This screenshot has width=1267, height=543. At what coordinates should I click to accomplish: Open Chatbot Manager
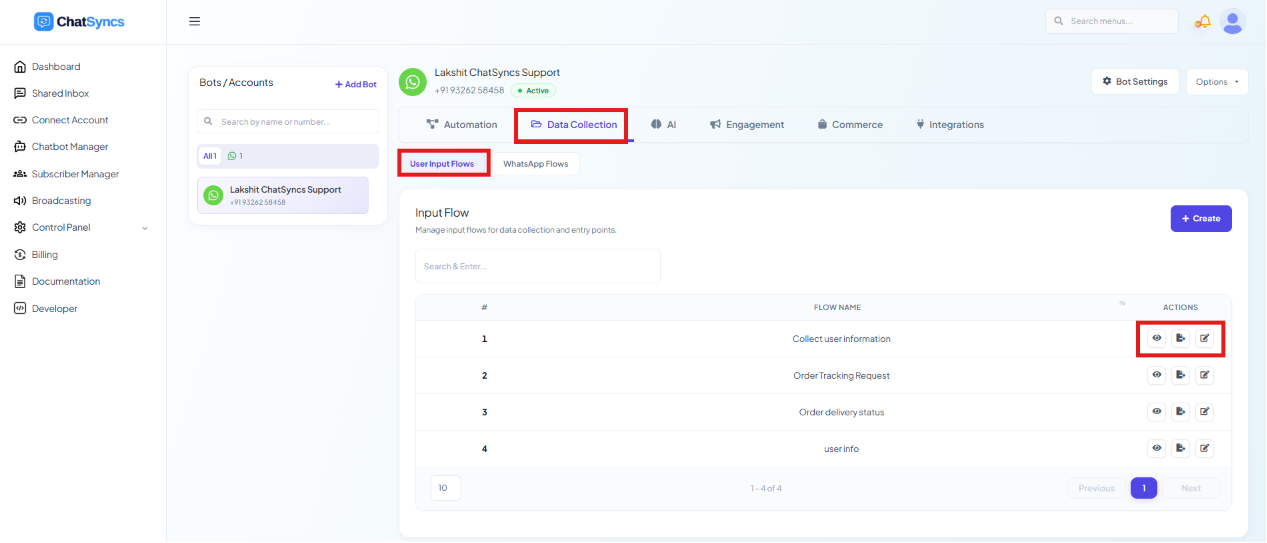[69, 147]
